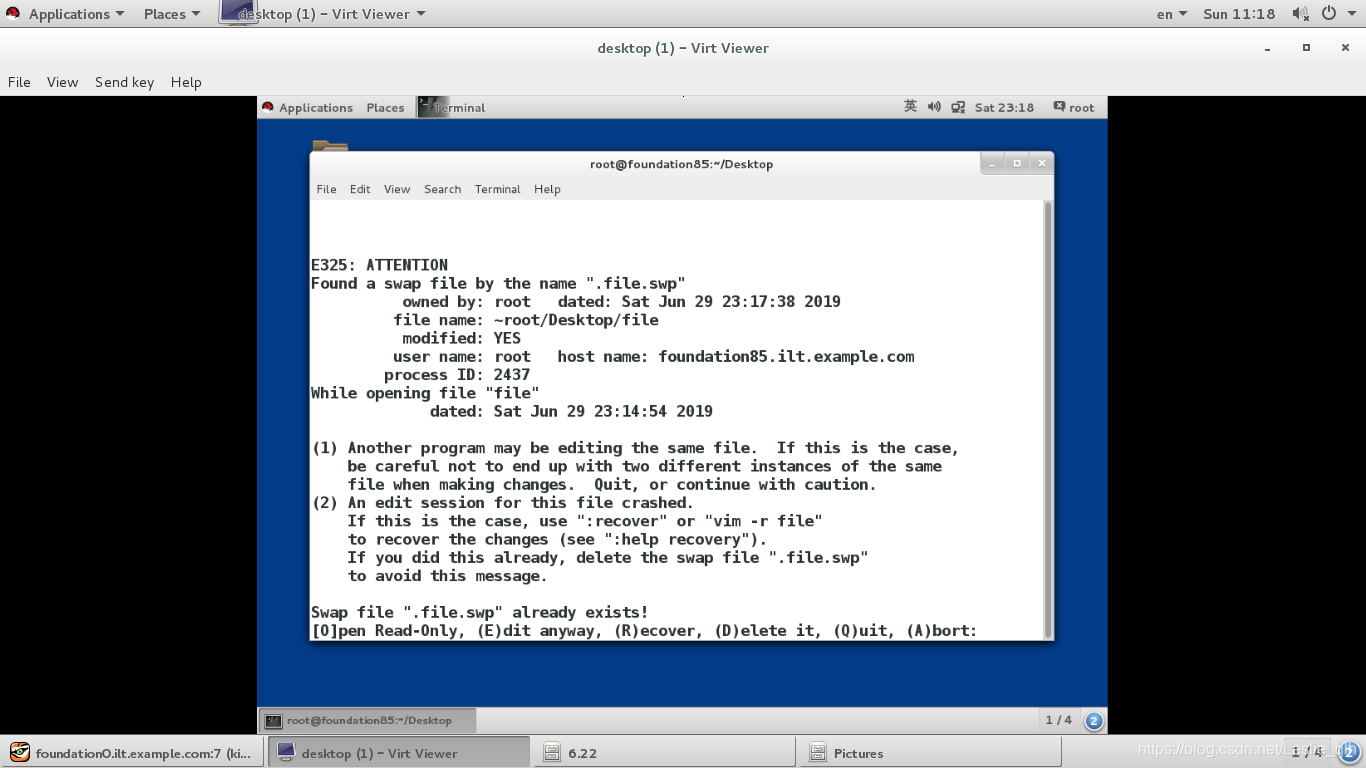The image size is (1366, 768).
Task: Open the Search menu in the terminal
Action: tap(442, 189)
